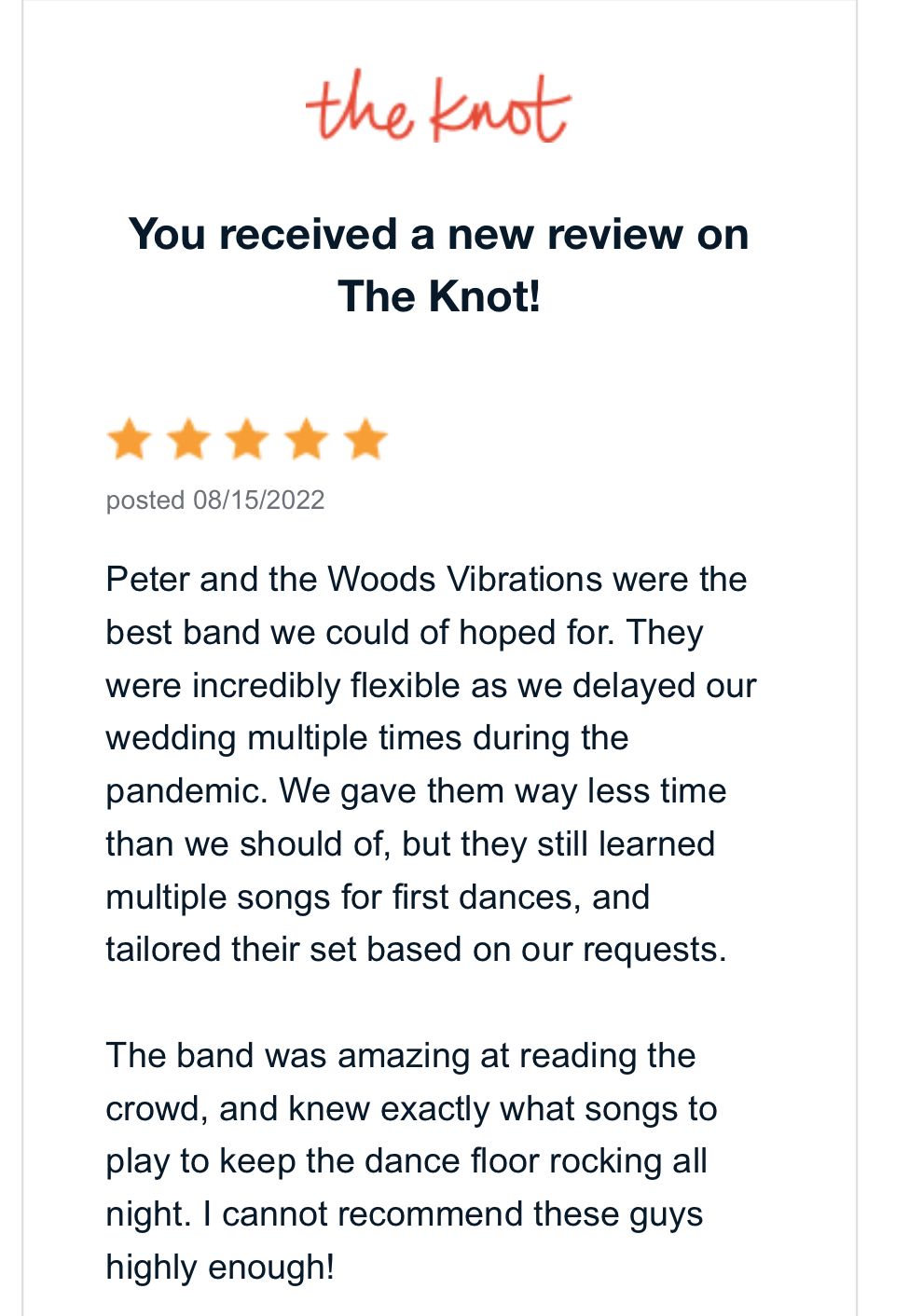Click the 'best band we could of hoped' line
Viewport: 909px width, 1316px height.
(405, 633)
